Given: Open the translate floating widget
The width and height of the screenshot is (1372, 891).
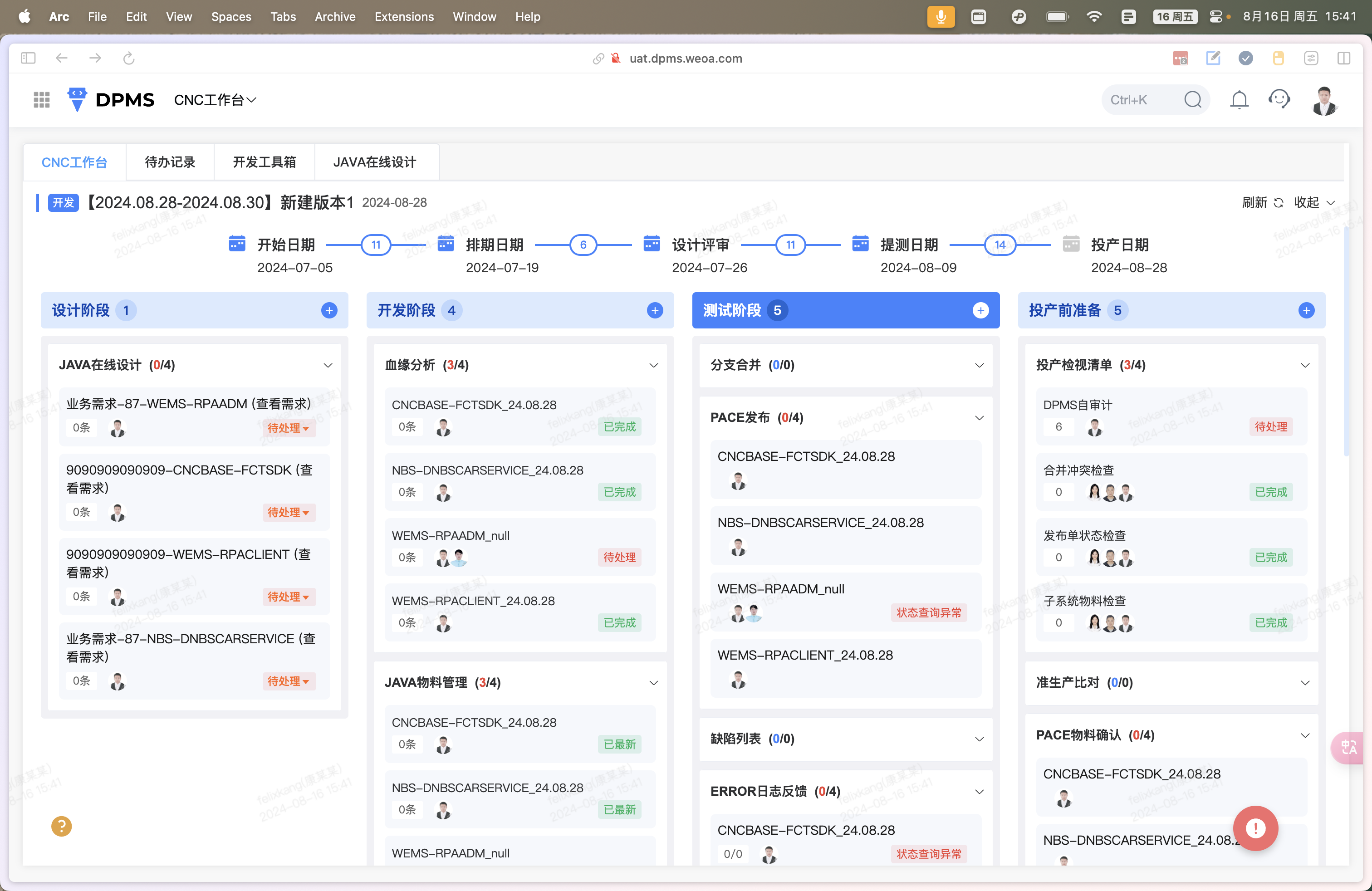Looking at the screenshot, I should coord(1348,748).
